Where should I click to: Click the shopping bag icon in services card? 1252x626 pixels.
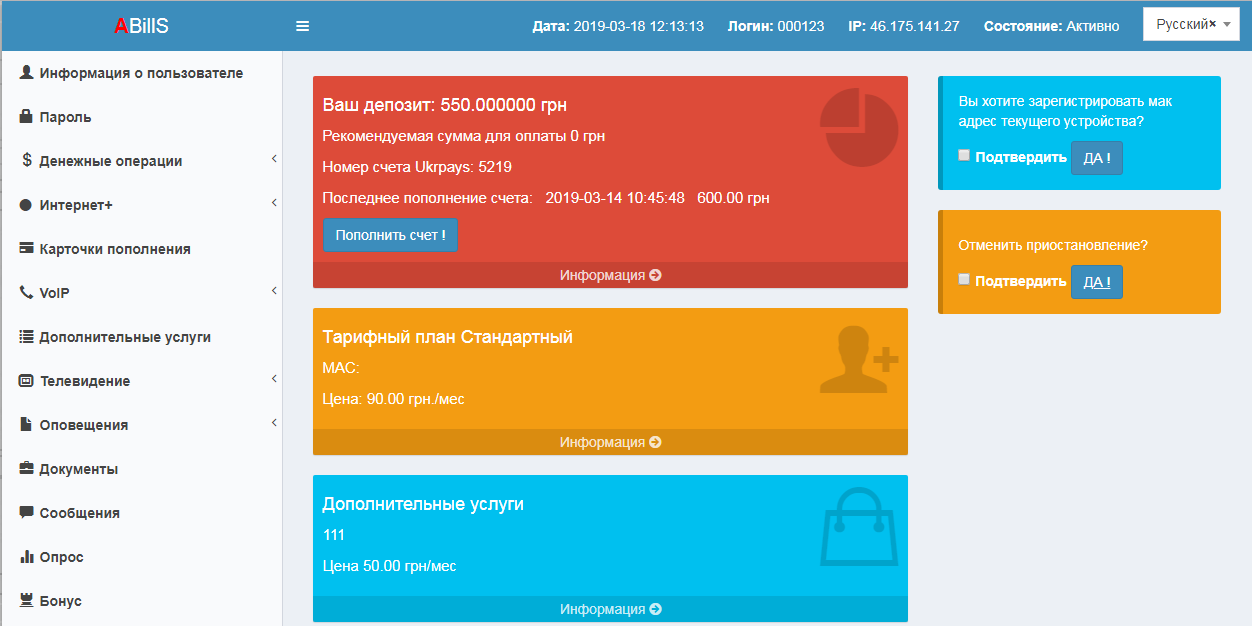(858, 527)
